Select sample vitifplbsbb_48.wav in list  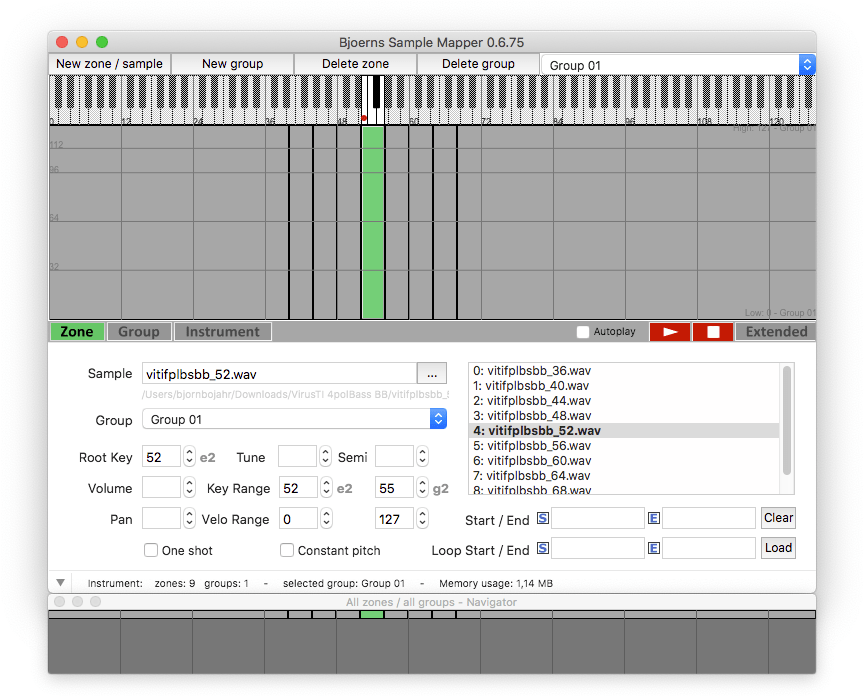(624, 415)
